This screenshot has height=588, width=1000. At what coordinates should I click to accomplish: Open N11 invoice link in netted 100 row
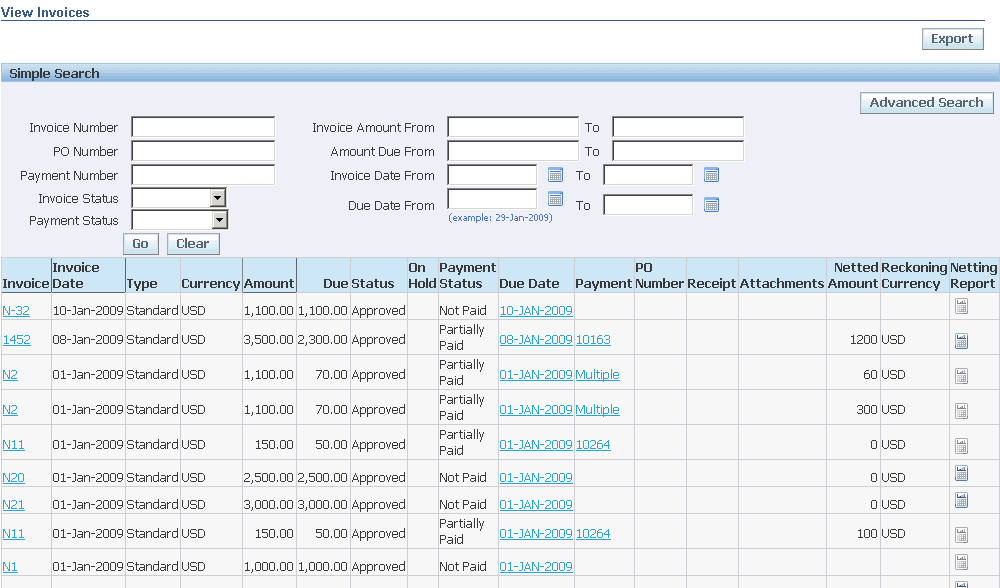pyautogui.click(x=13, y=533)
